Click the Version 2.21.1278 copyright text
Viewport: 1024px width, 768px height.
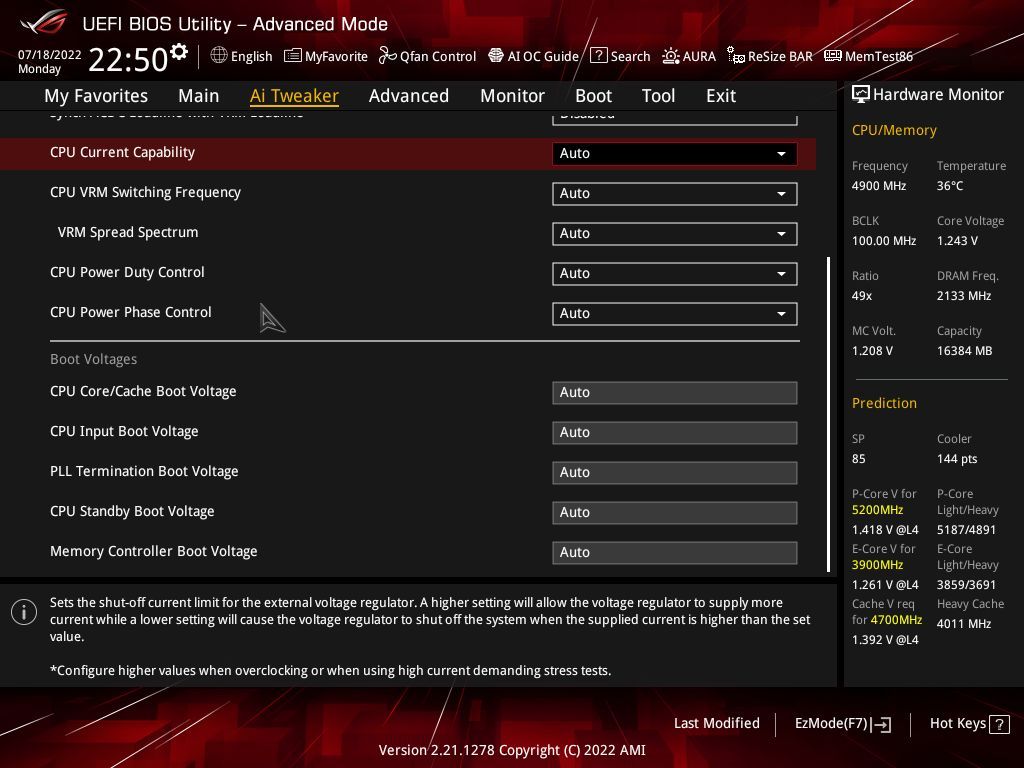(x=511, y=750)
